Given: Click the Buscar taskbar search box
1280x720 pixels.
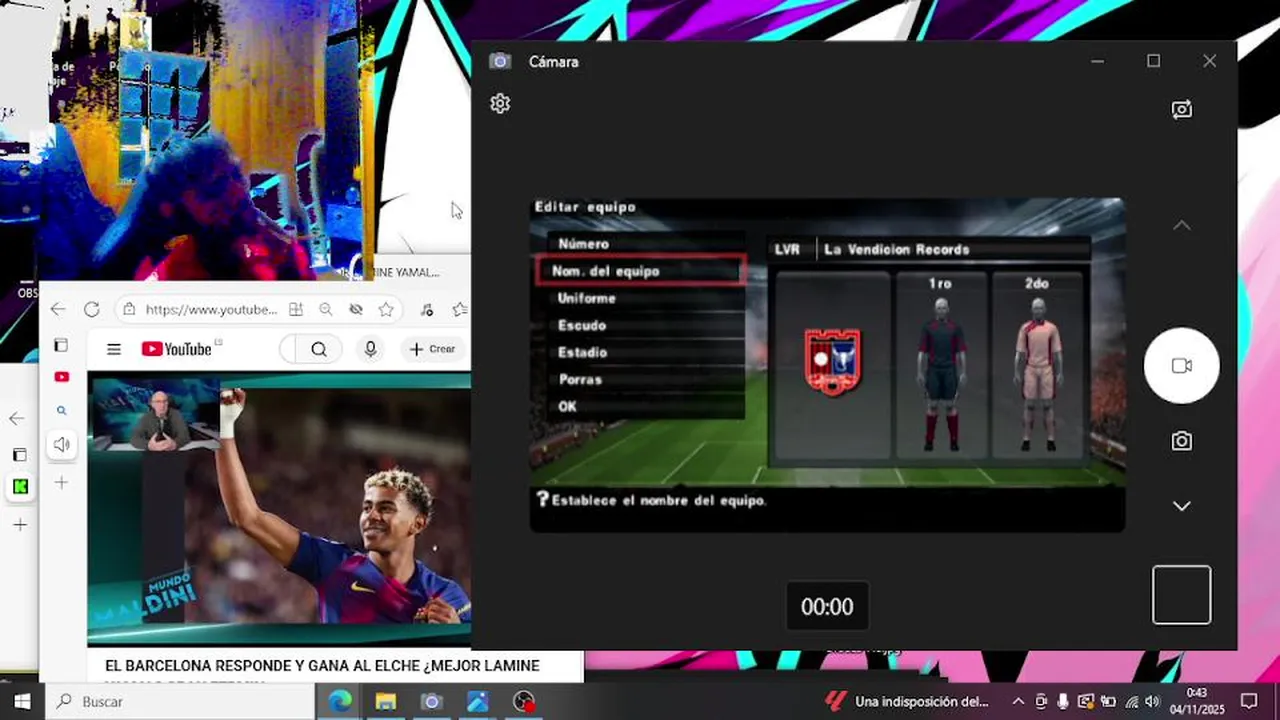Looking at the screenshot, I should pos(180,702).
